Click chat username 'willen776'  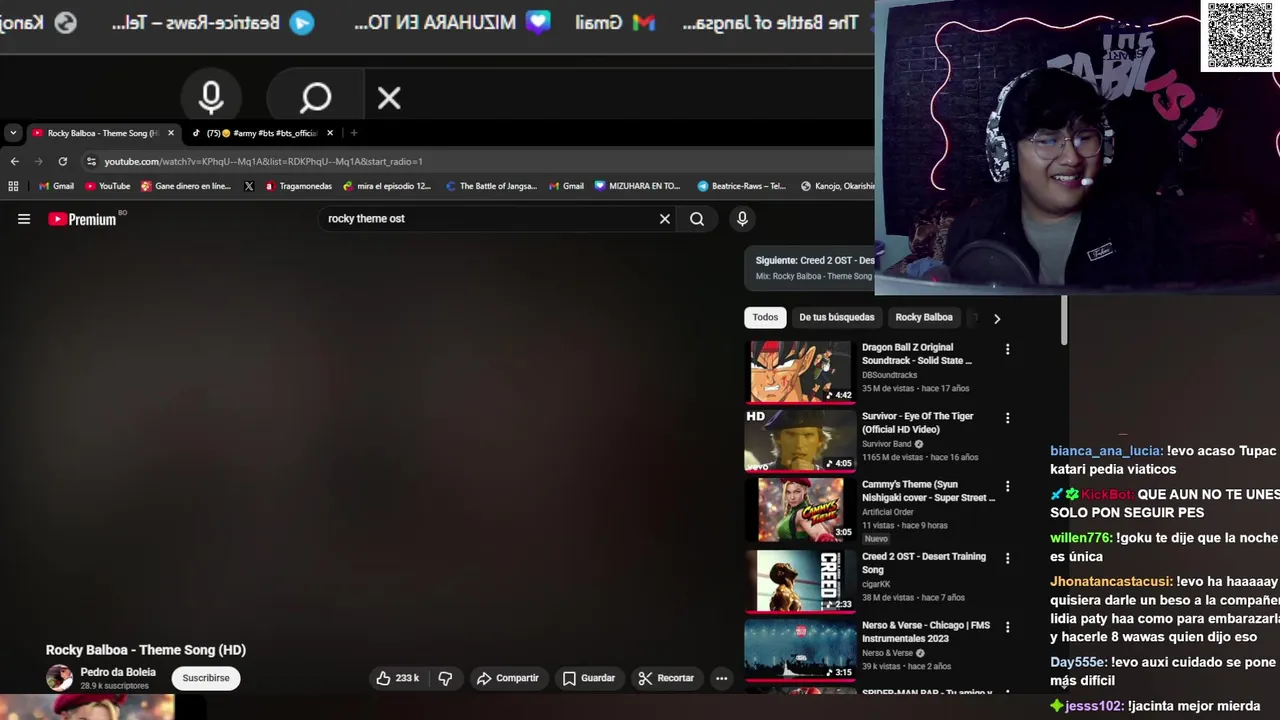pos(1081,538)
